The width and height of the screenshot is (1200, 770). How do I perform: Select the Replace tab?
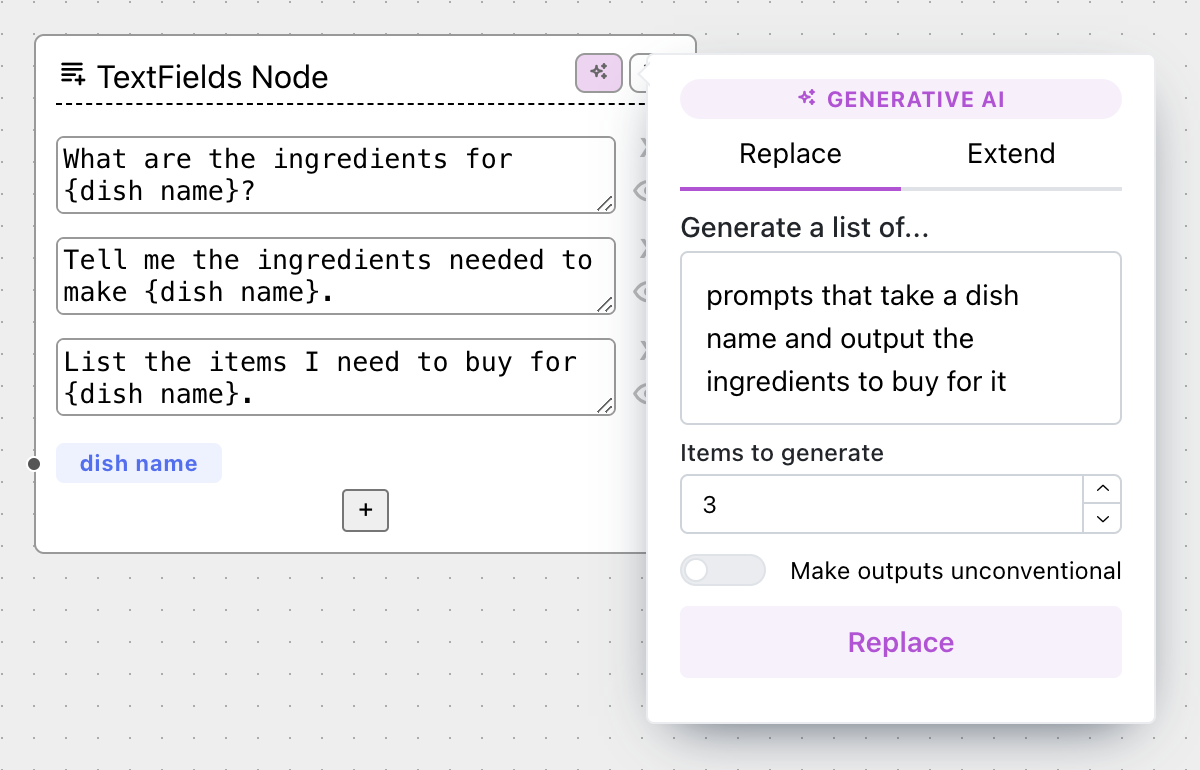[790, 154]
